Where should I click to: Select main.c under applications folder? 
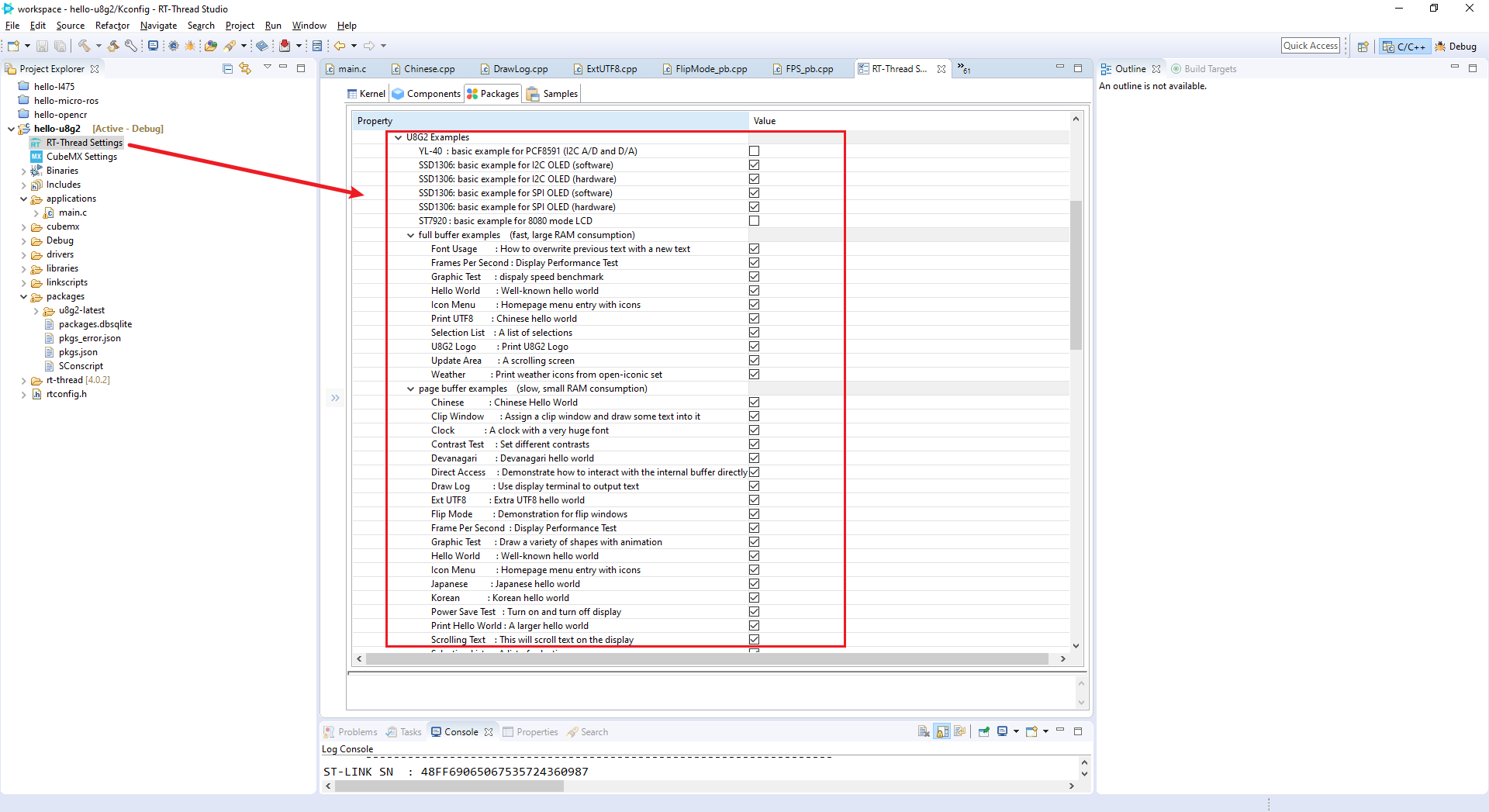tap(72, 213)
